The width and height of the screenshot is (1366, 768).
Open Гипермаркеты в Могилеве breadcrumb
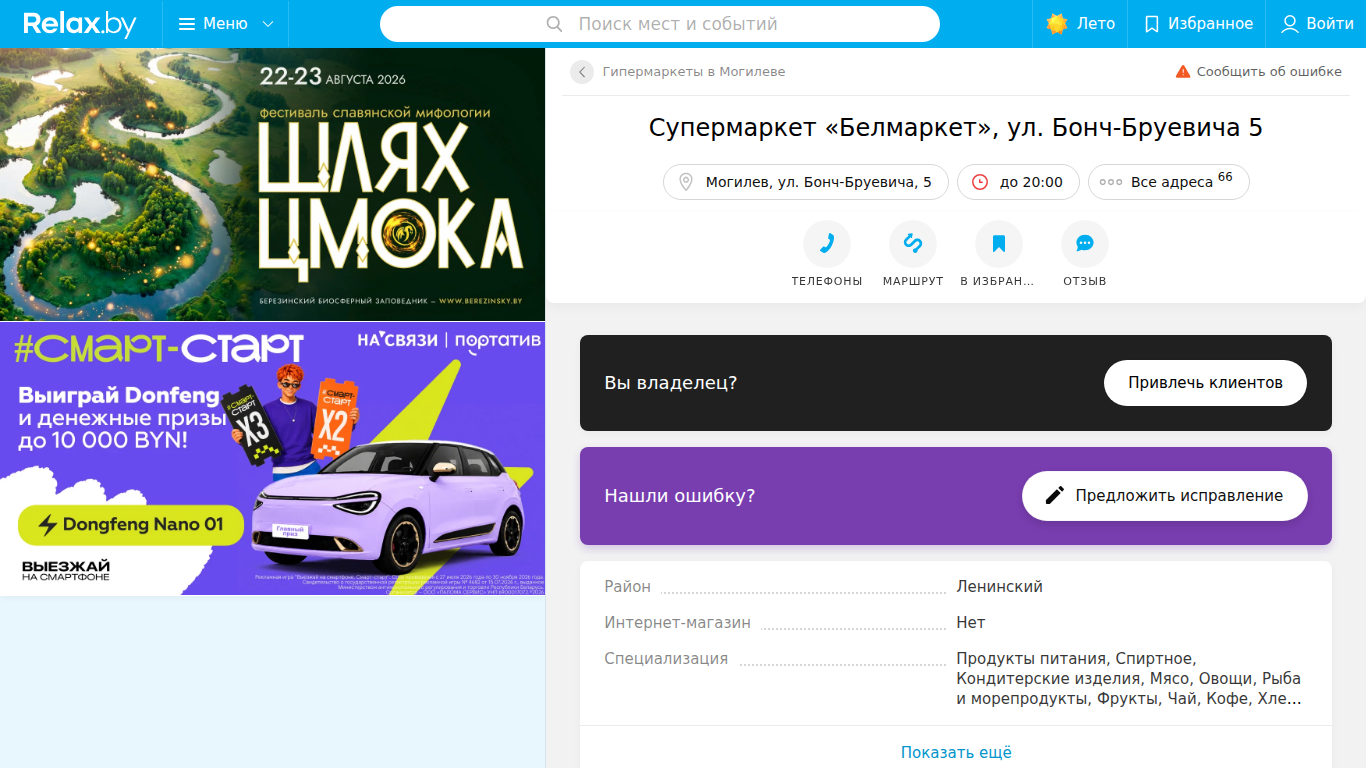(694, 72)
